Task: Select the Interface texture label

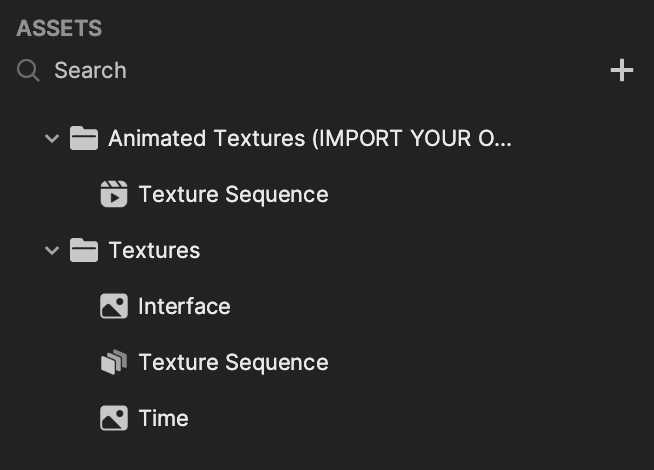Action: point(184,306)
